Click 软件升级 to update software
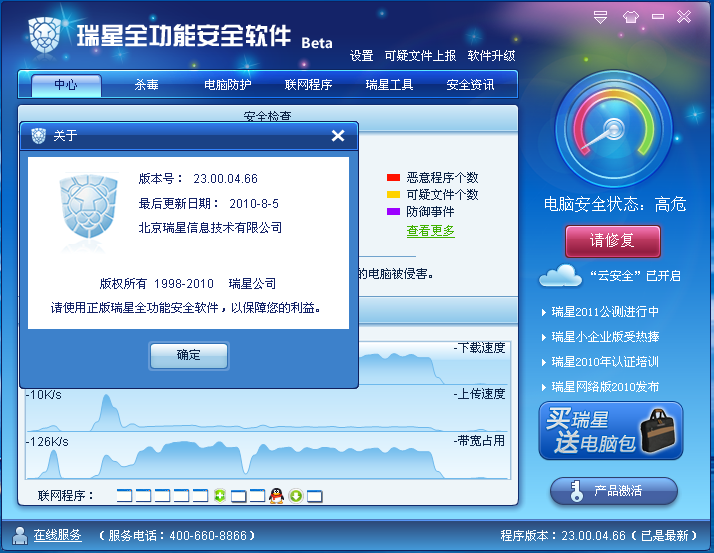Viewport: 714px width, 553px height. [x=491, y=56]
